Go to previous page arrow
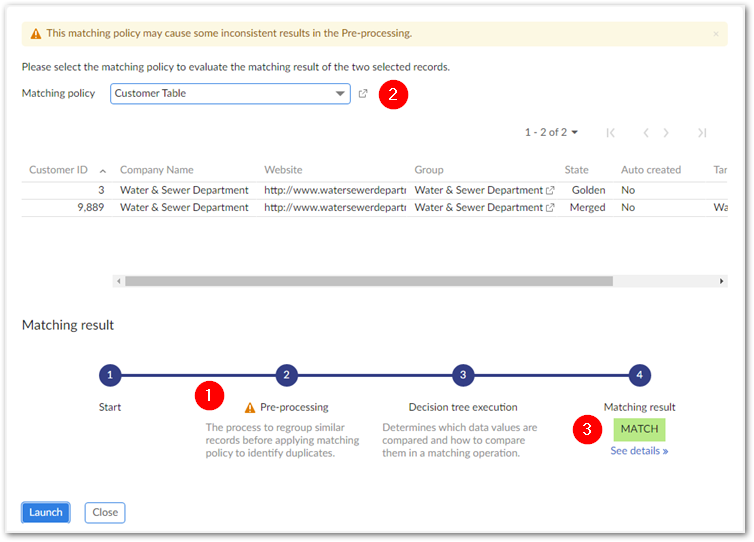This screenshot has width=754, height=542. (x=646, y=132)
